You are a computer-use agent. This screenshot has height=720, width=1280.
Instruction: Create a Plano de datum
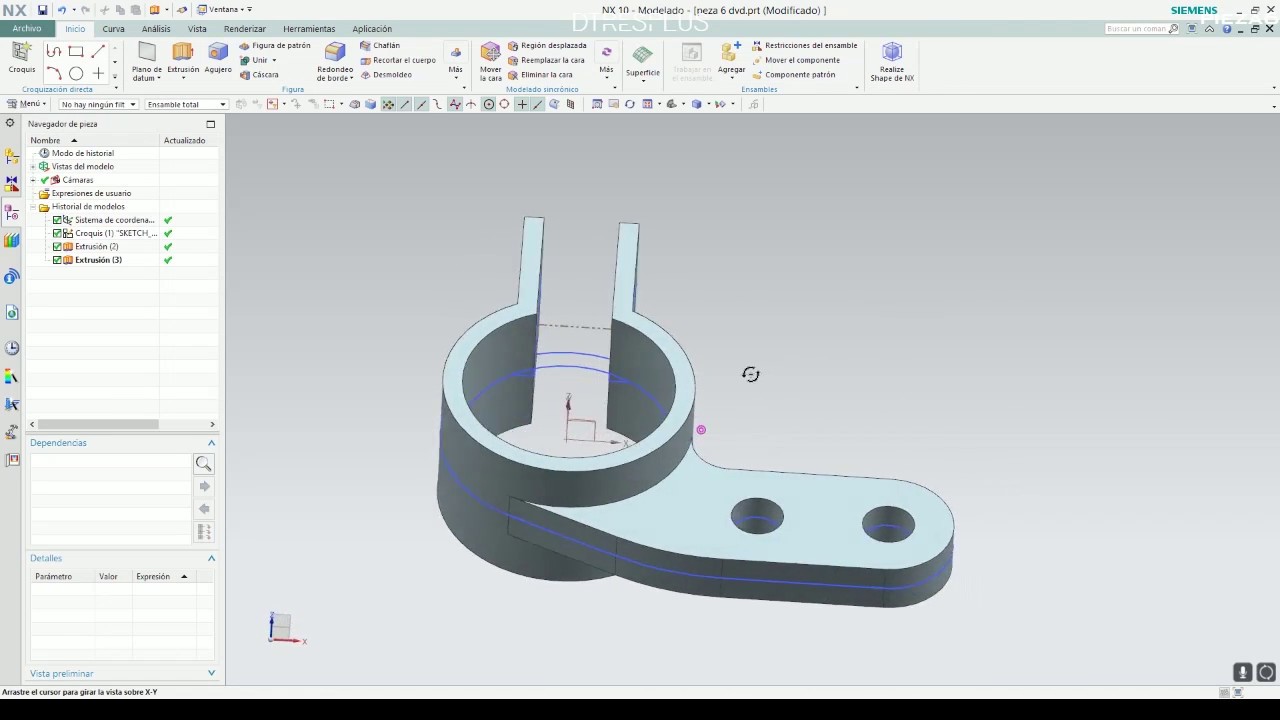[147, 61]
